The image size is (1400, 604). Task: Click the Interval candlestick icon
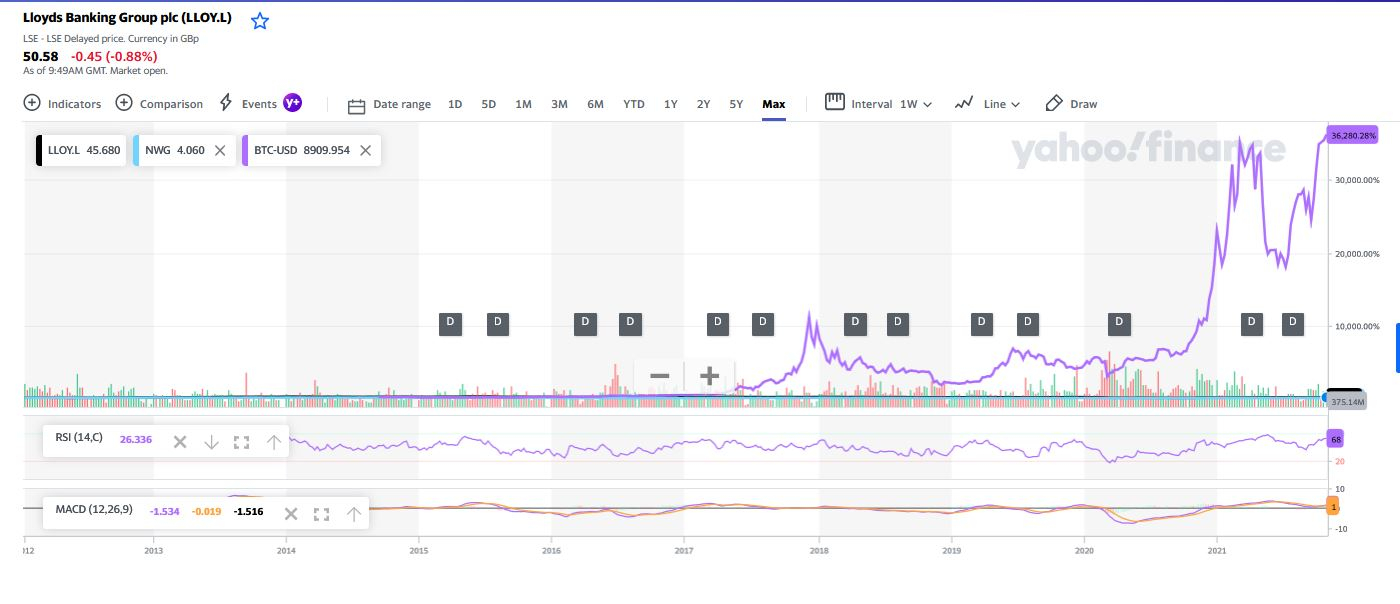click(x=834, y=102)
